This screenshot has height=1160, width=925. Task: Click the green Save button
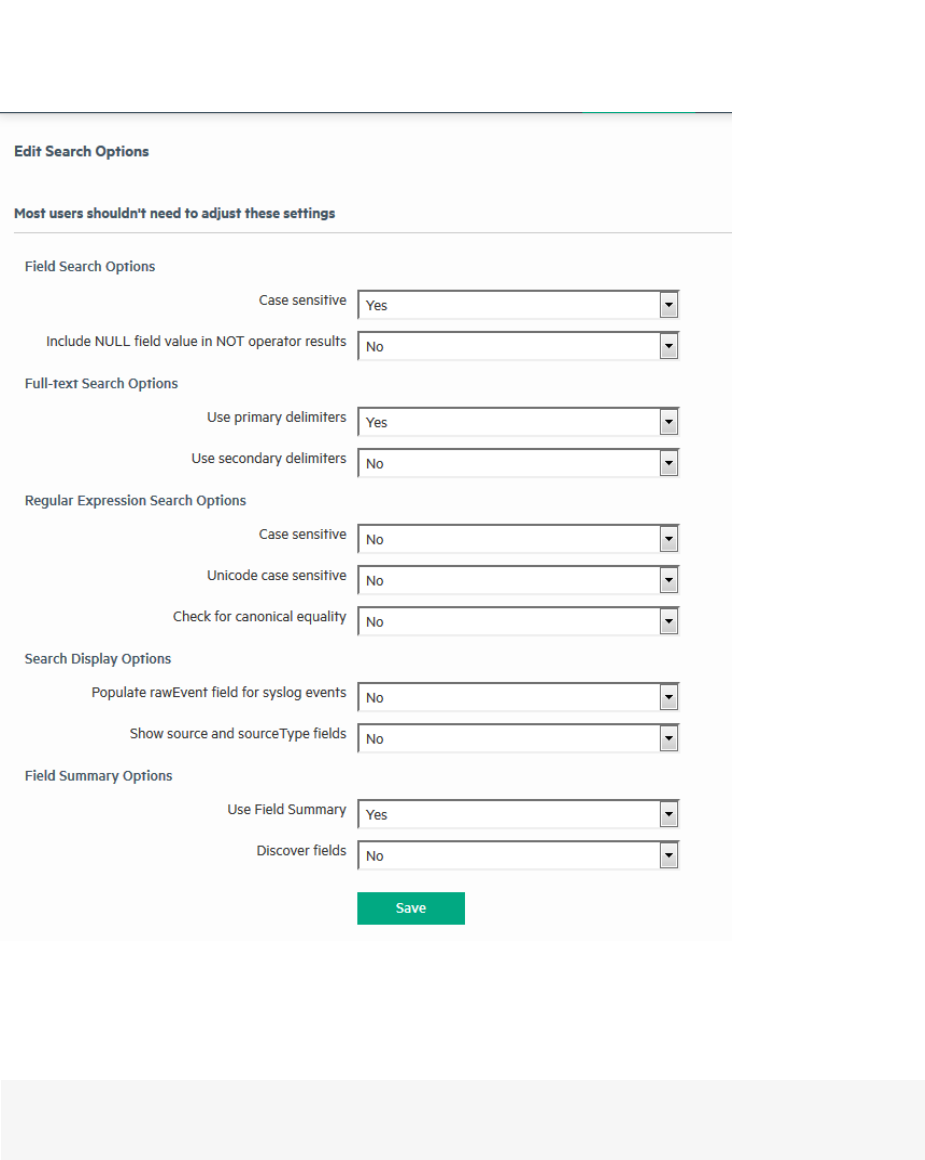point(411,908)
